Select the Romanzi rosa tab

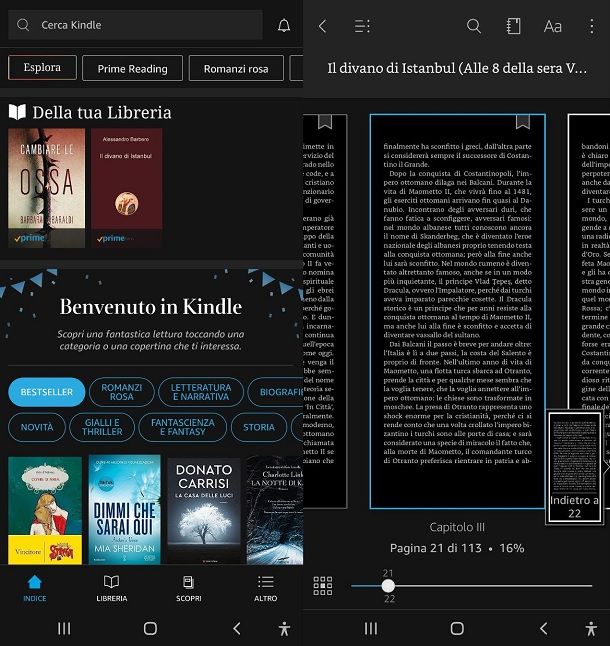point(236,68)
